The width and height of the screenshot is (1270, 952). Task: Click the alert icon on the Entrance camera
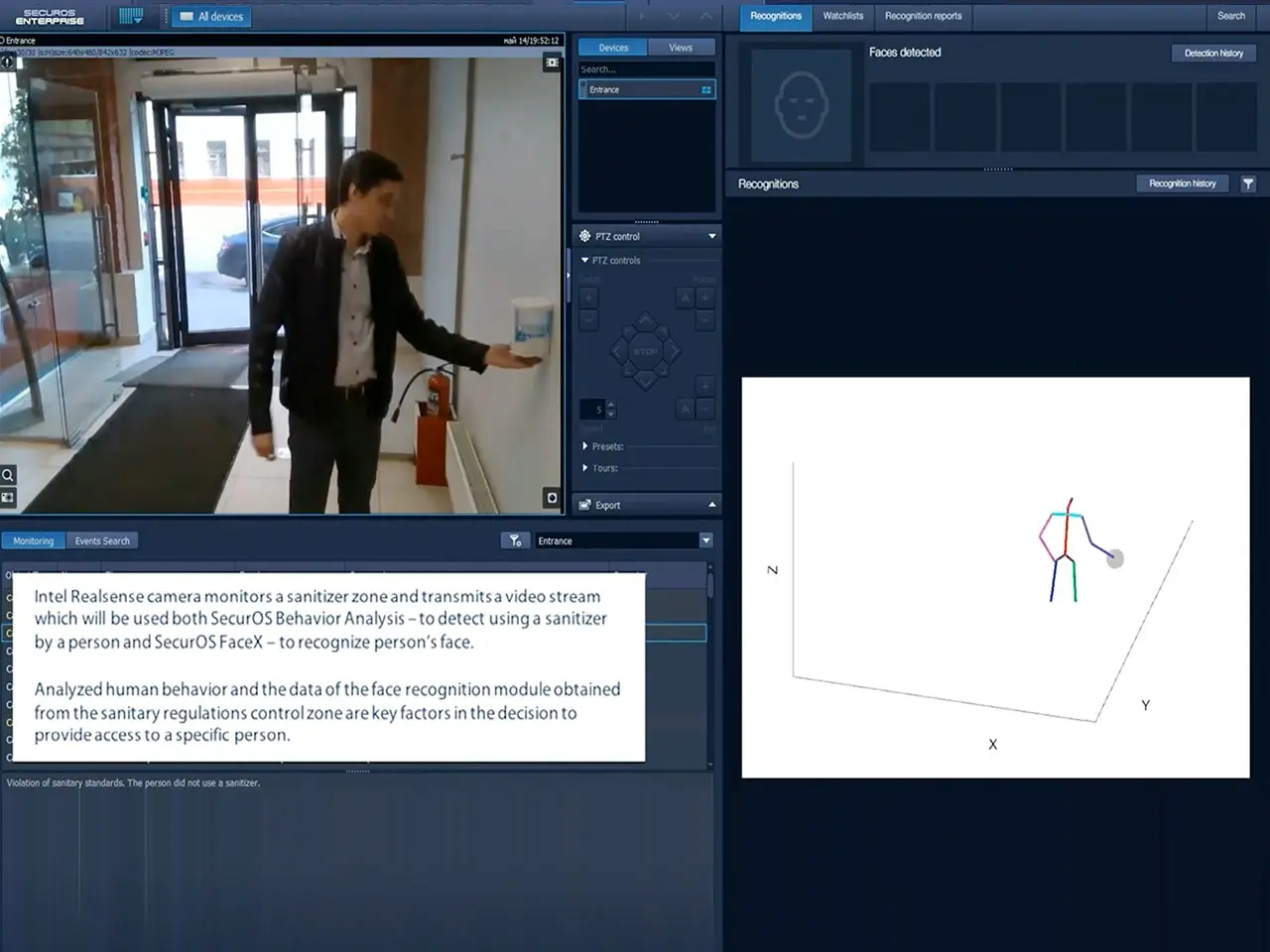click(x=7, y=61)
